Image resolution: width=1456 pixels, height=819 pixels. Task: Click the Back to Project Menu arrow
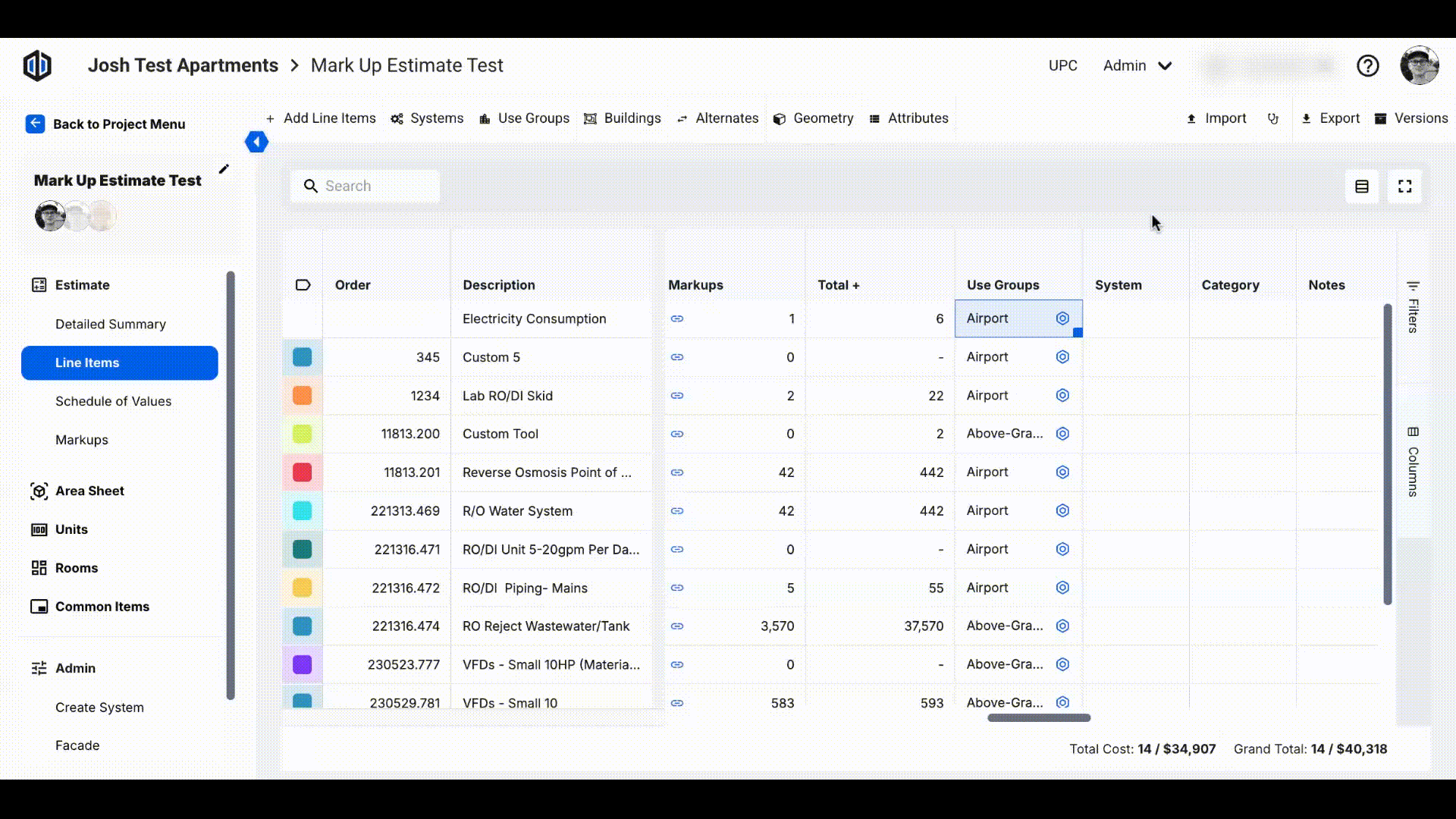[35, 124]
